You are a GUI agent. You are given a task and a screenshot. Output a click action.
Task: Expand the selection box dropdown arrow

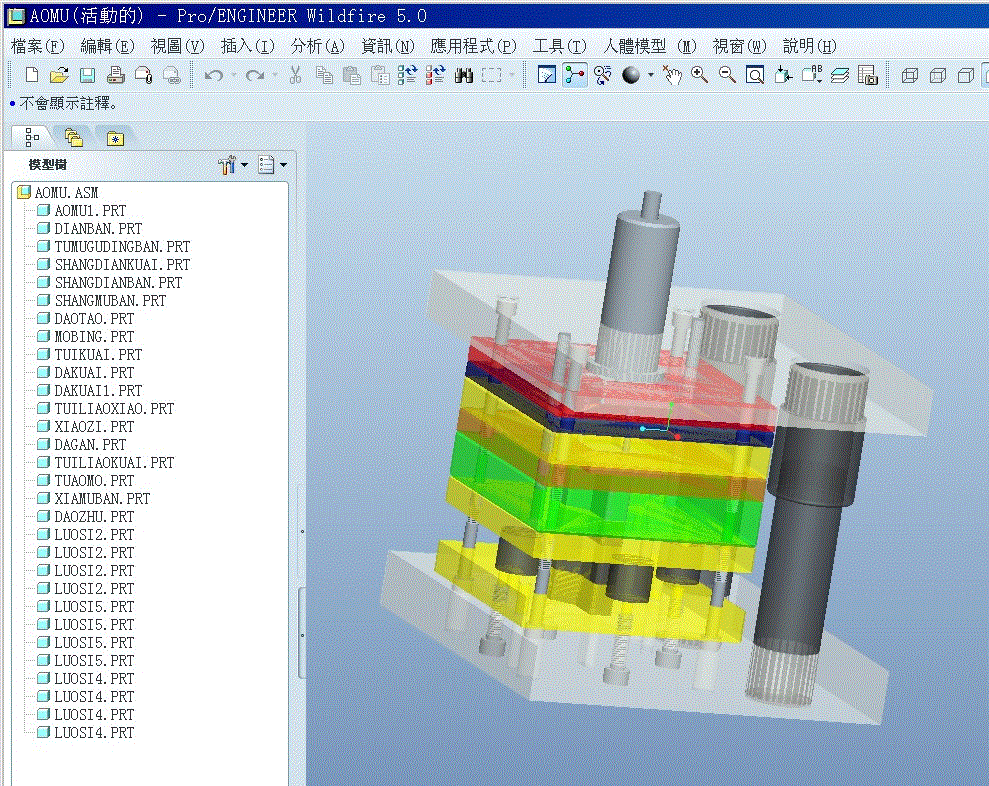(x=512, y=75)
